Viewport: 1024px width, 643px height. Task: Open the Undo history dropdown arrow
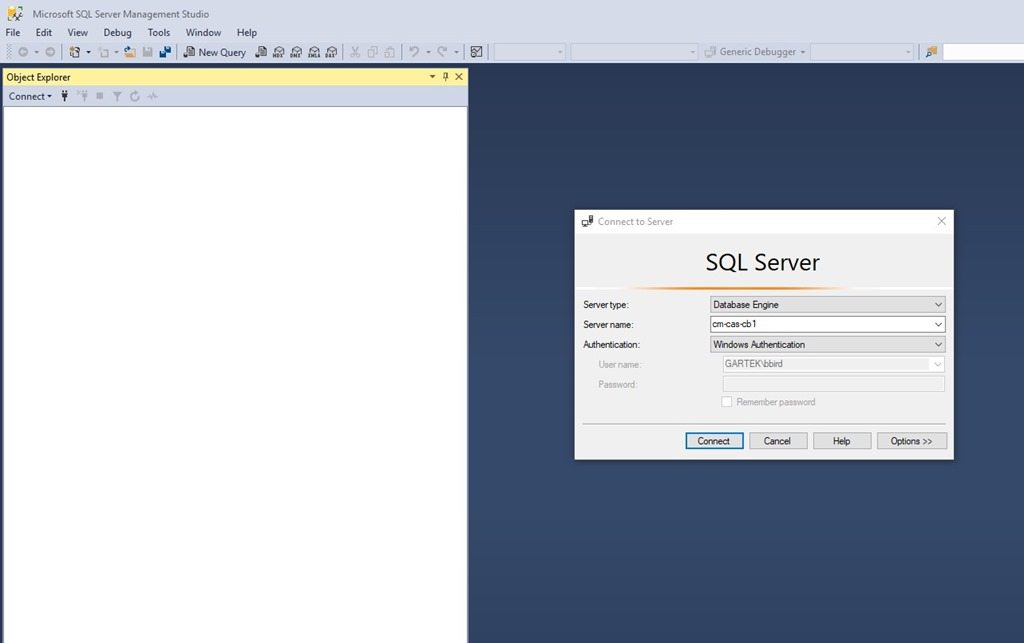[x=428, y=52]
